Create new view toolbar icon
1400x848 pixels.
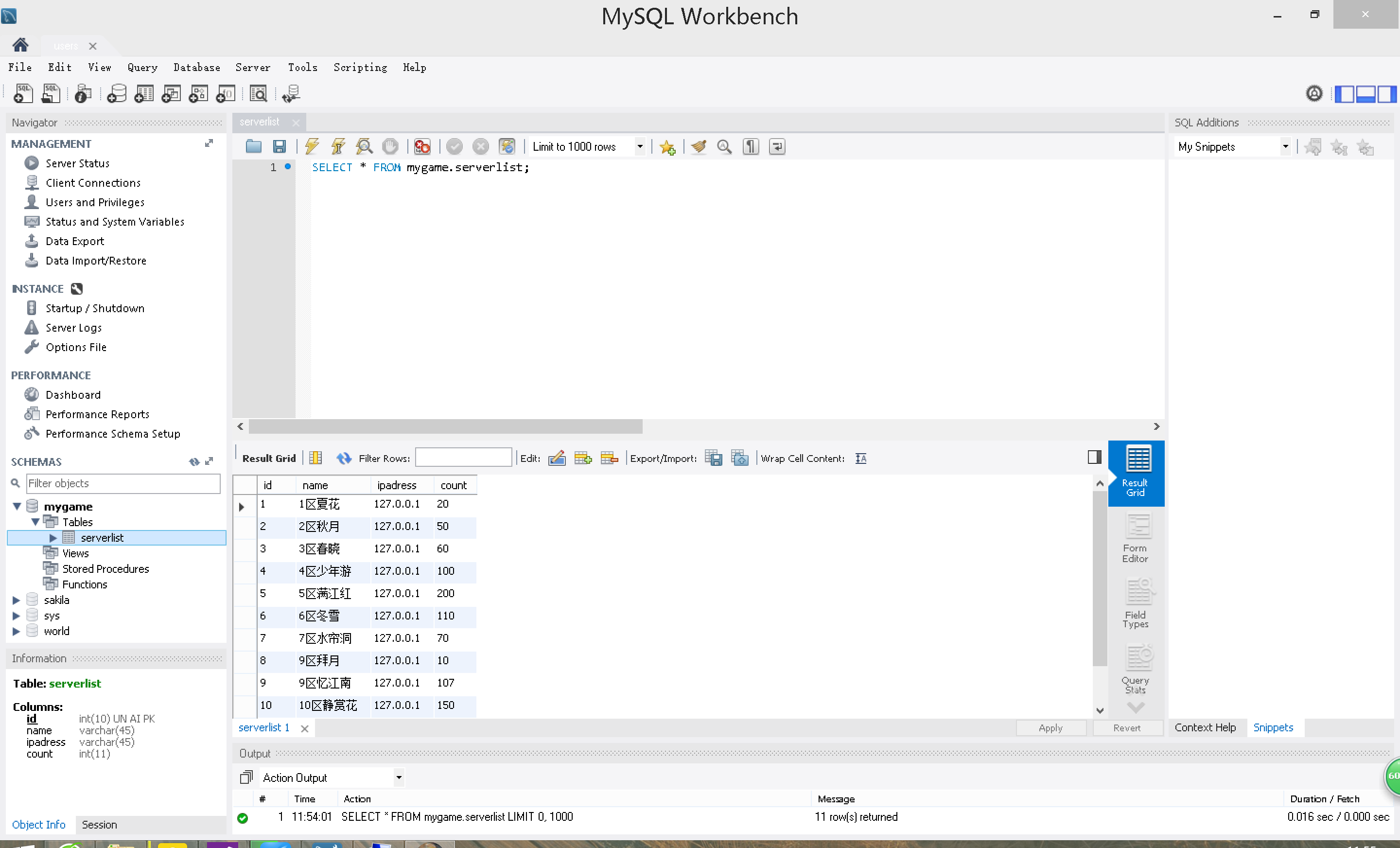(x=171, y=93)
